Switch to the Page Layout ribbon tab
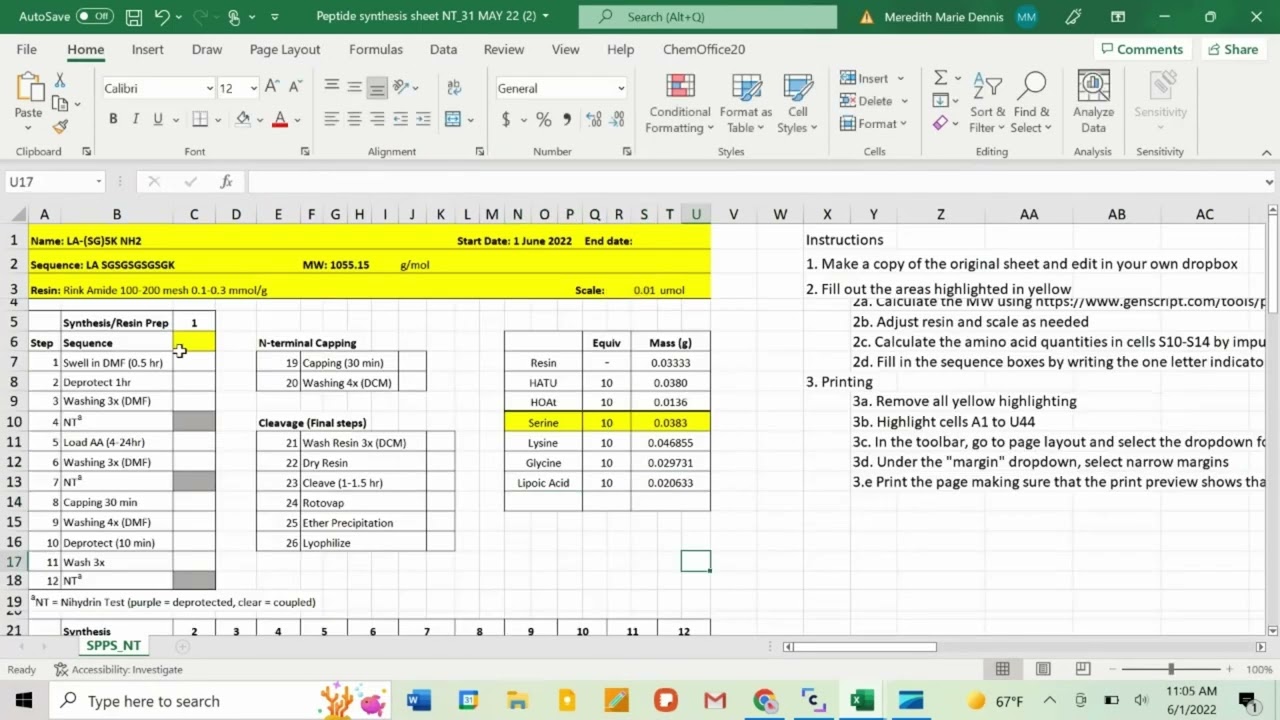Screen dimensions: 1280x720 285,49
